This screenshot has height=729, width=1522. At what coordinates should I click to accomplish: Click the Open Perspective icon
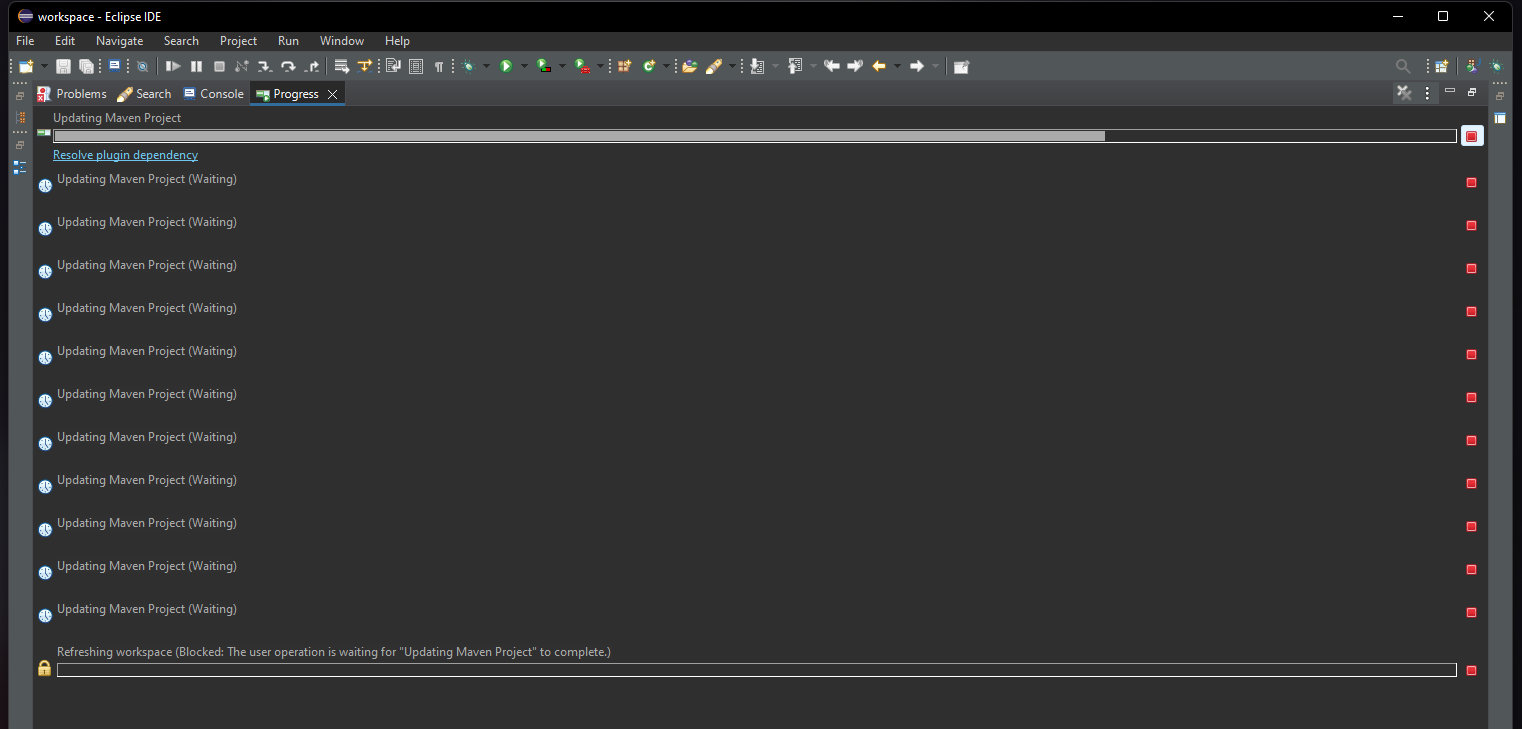point(1441,66)
